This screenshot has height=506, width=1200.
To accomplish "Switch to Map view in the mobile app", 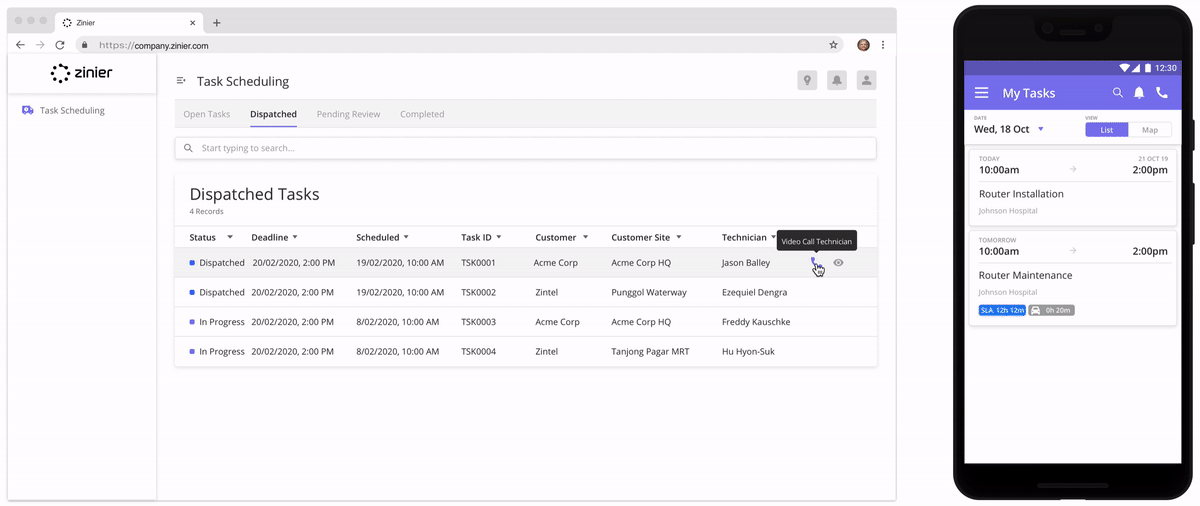I will [1150, 130].
